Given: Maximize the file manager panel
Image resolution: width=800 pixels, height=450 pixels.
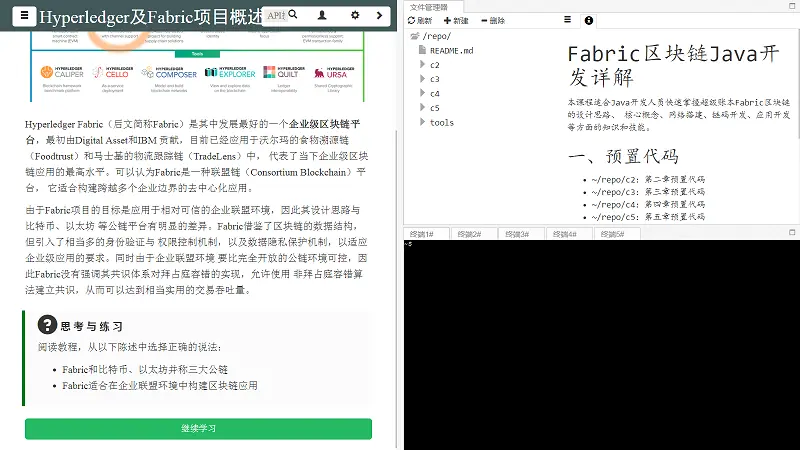Looking at the screenshot, I should point(792,6).
